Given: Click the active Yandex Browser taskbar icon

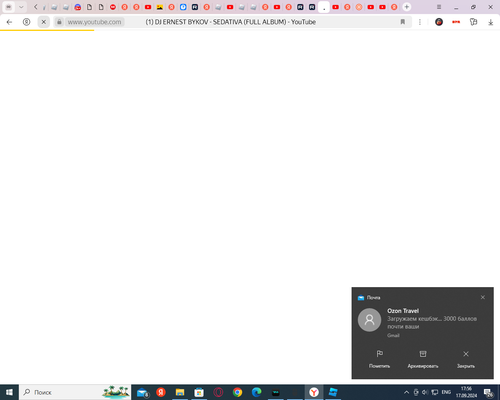Looking at the screenshot, I should point(314,392).
